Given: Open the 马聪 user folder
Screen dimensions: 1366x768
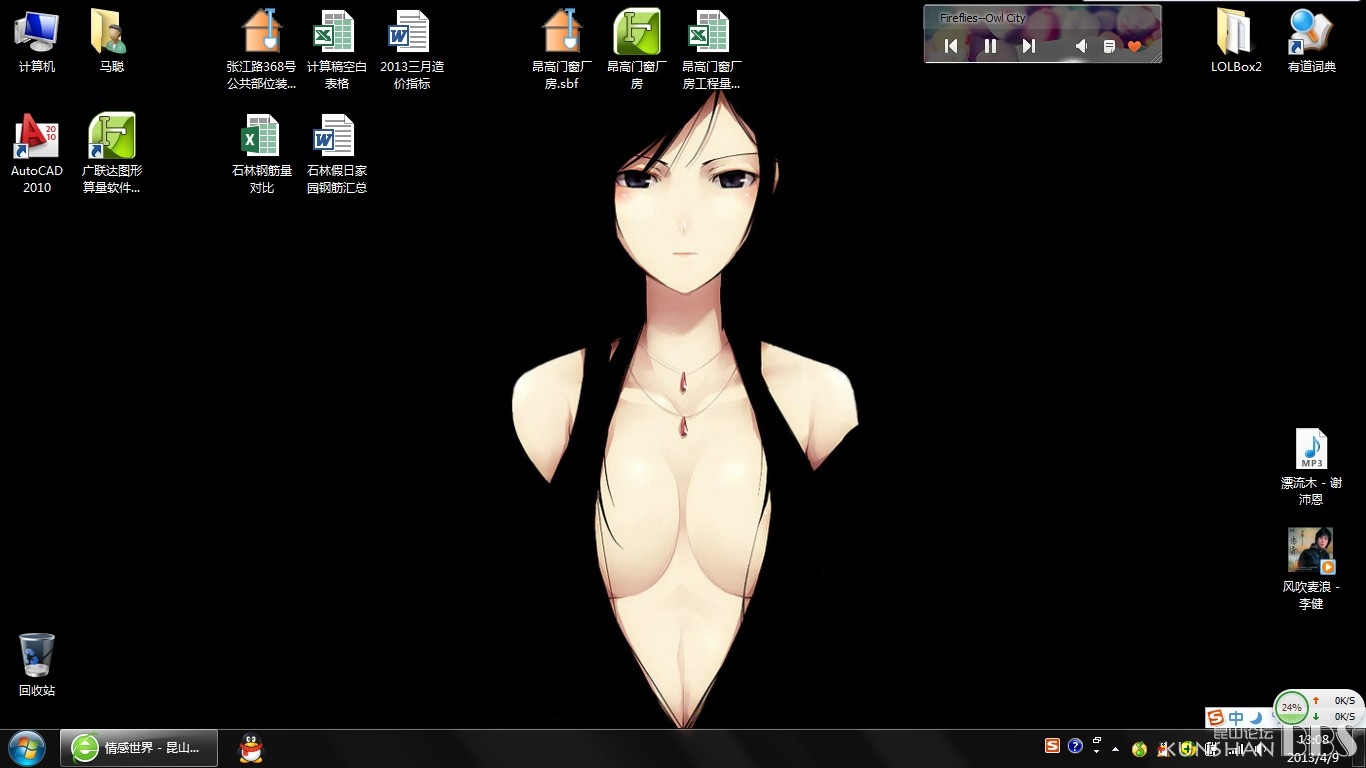Looking at the screenshot, I should [111, 41].
